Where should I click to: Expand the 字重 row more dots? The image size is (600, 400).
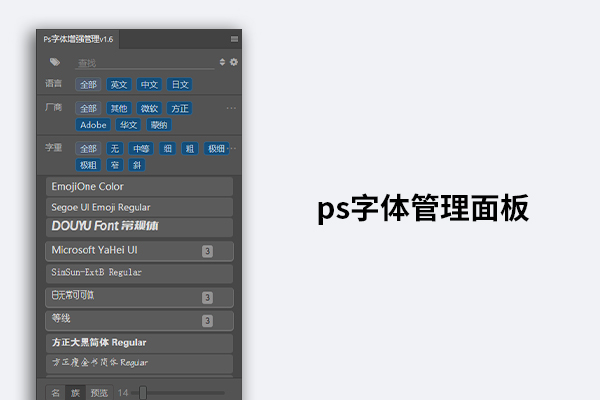point(233,148)
